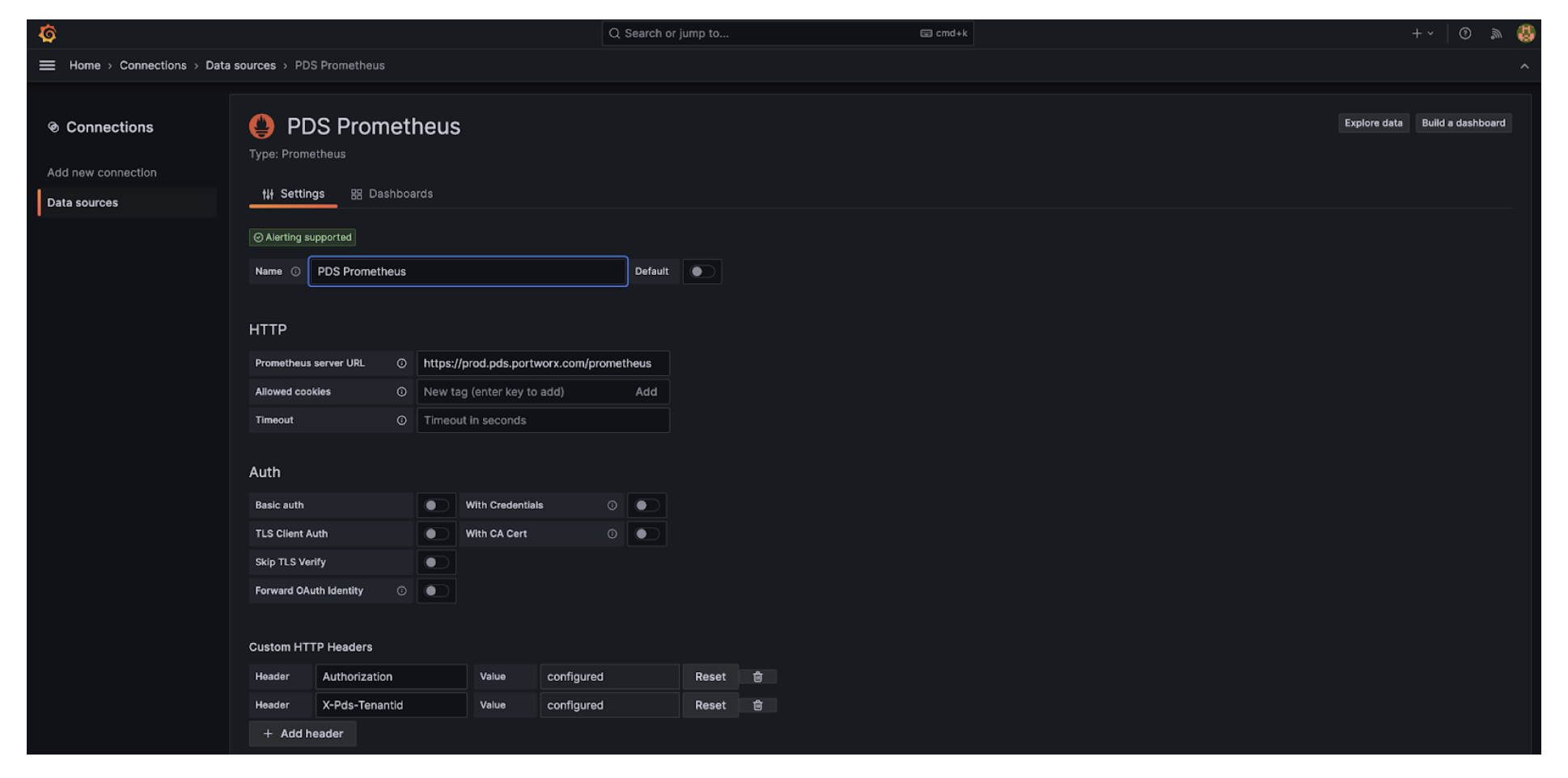This screenshot has height=778, width=1568.
Task: Open the hamburger navigation menu
Action: 48,66
